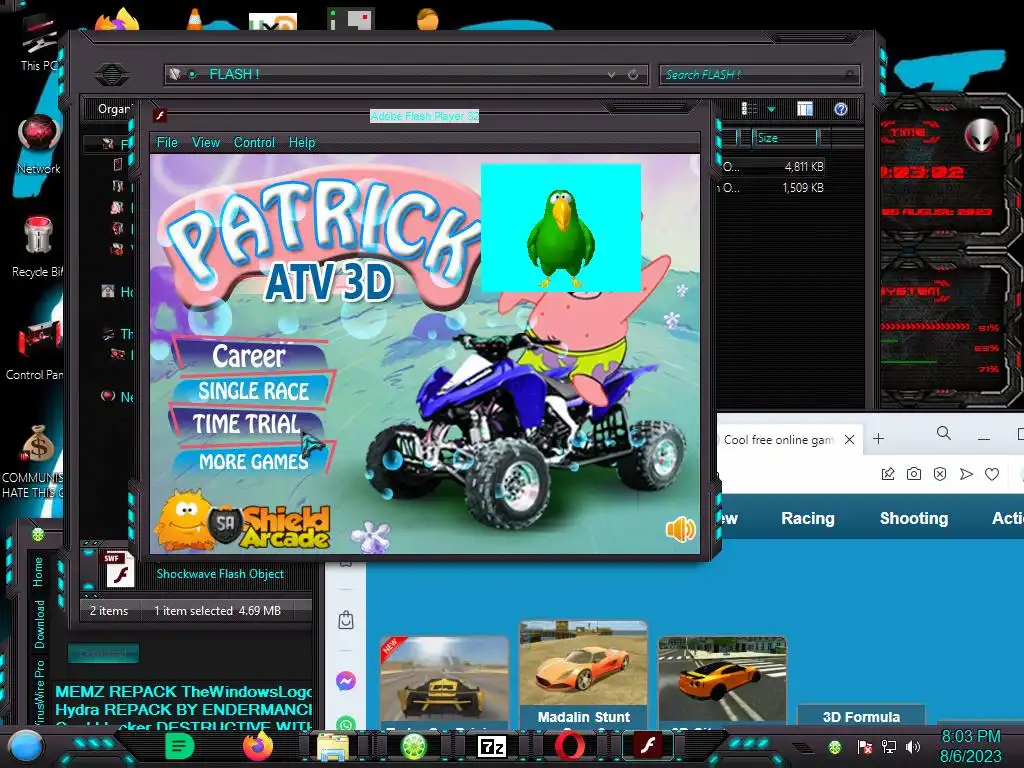Click the green parrot image
Screen dimensions: 1024x768
click(x=560, y=227)
